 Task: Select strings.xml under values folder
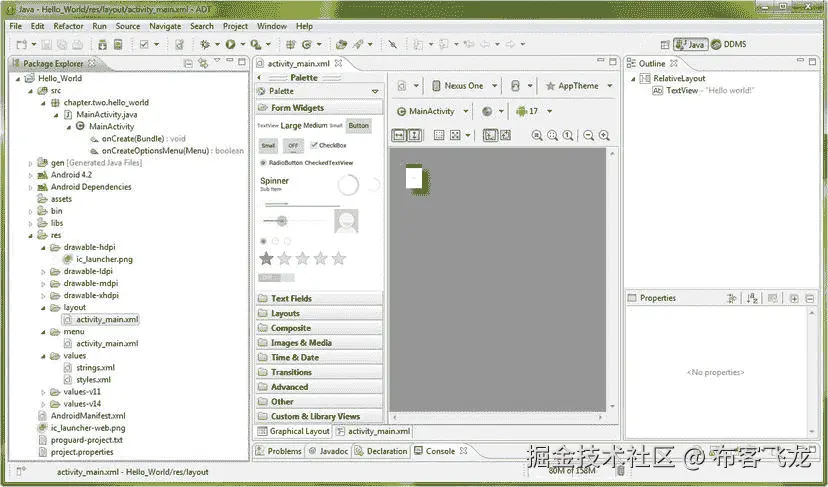pyautogui.click(x=95, y=368)
